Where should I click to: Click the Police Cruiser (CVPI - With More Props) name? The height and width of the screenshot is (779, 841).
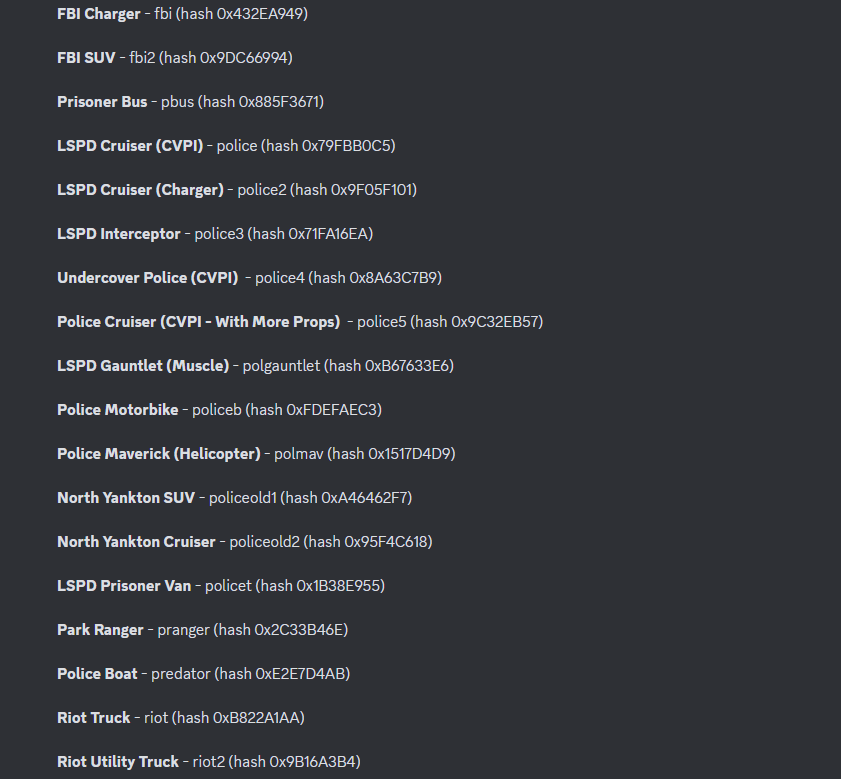tap(198, 322)
